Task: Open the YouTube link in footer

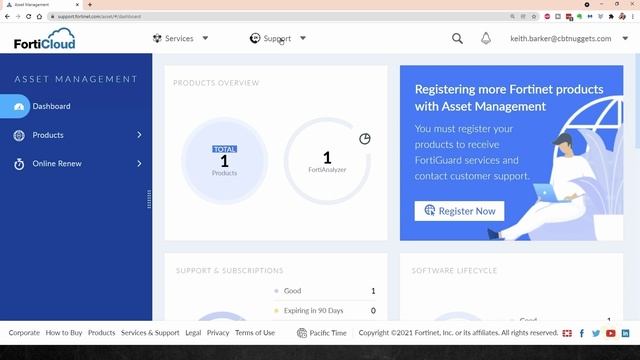Action: coord(611,333)
